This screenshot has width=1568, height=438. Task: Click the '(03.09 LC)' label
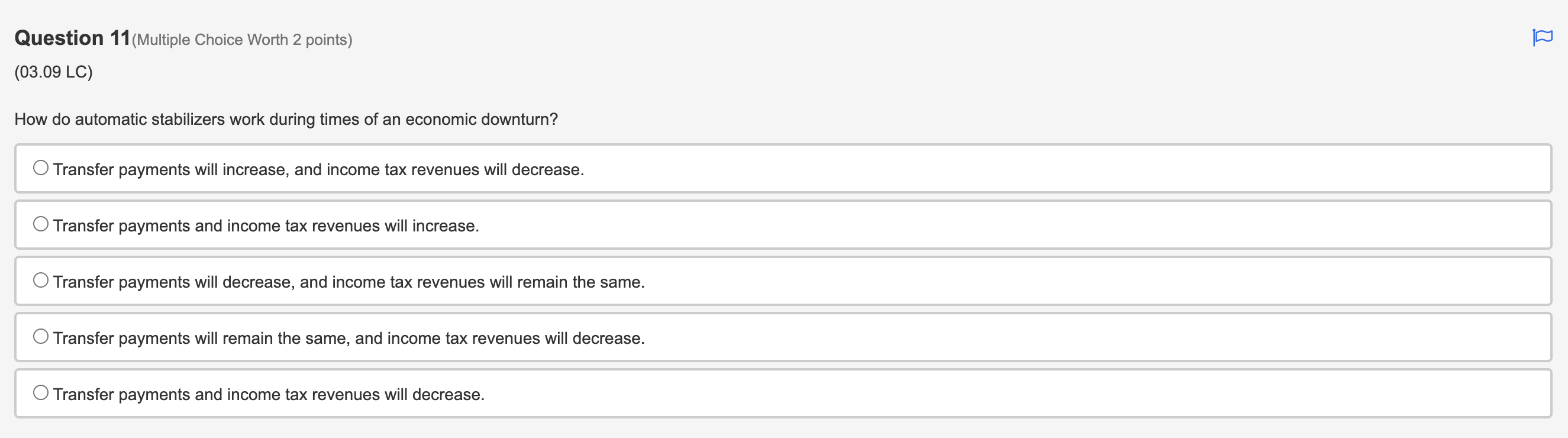click(x=54, y=72)
